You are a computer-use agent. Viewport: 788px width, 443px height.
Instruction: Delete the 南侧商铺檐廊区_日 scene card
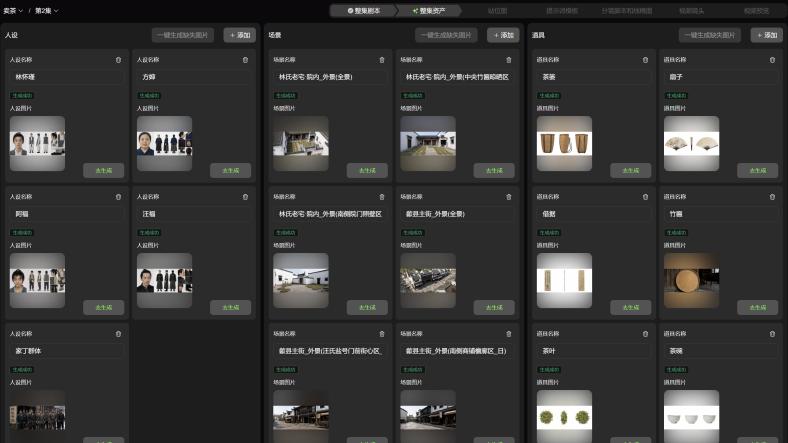coord(509,334)
